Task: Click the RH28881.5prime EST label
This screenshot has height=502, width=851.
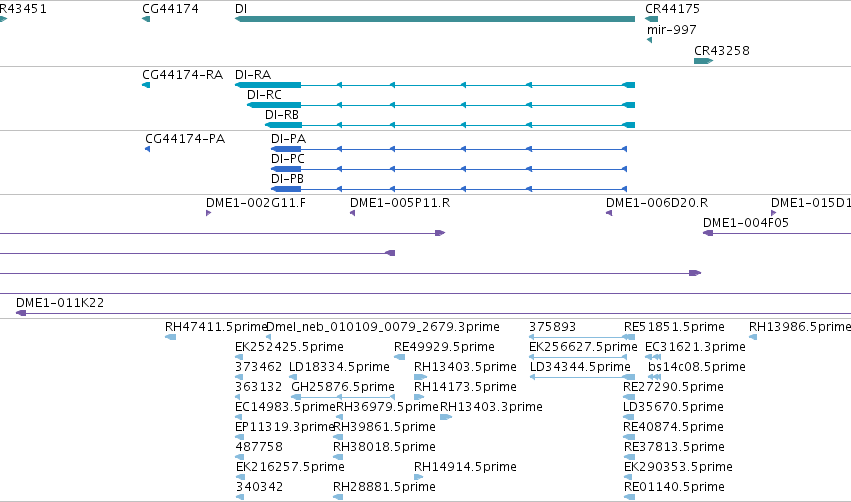Action: click(384, 488)
